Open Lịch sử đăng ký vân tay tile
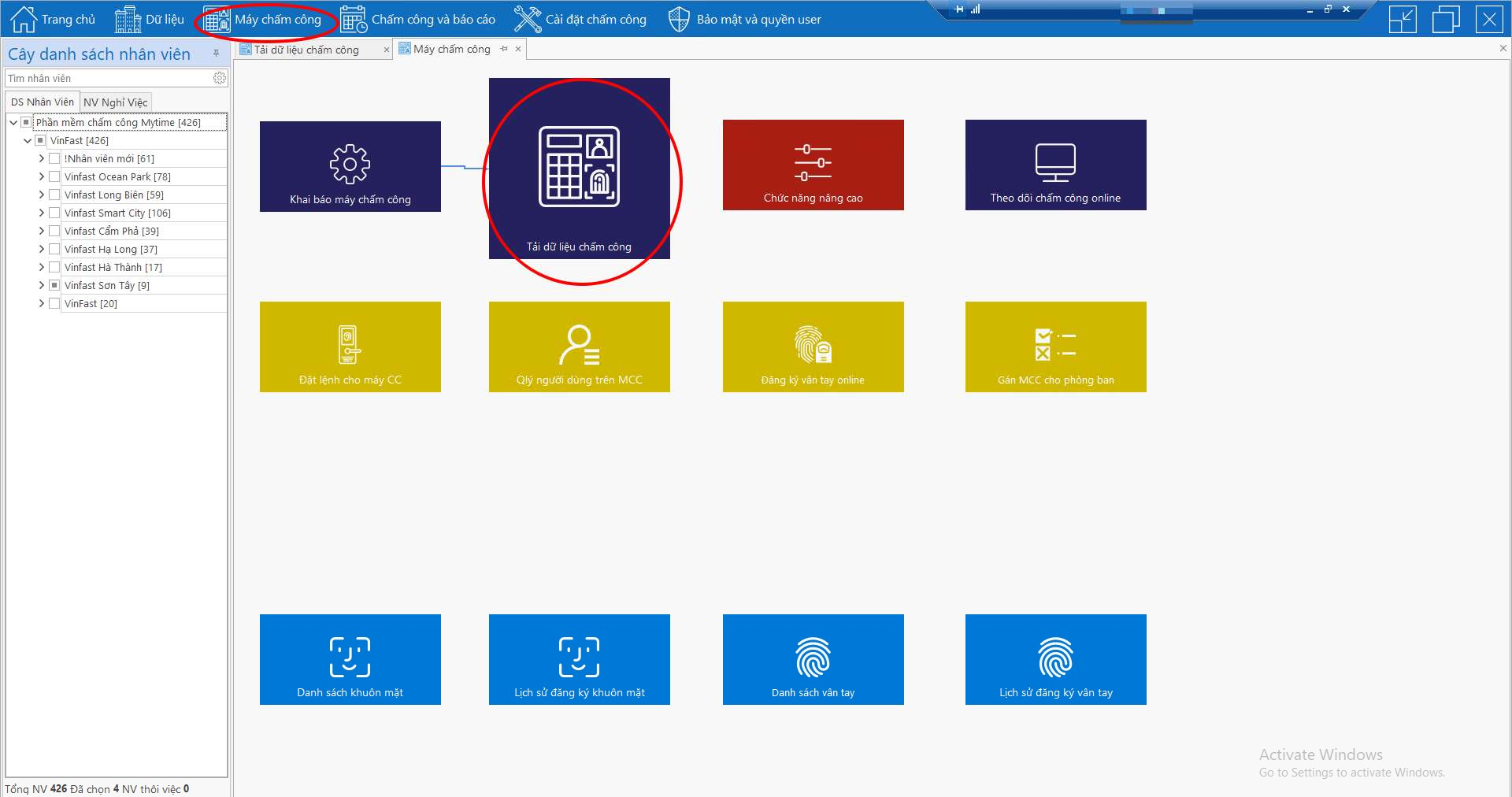 (1055, 660)
